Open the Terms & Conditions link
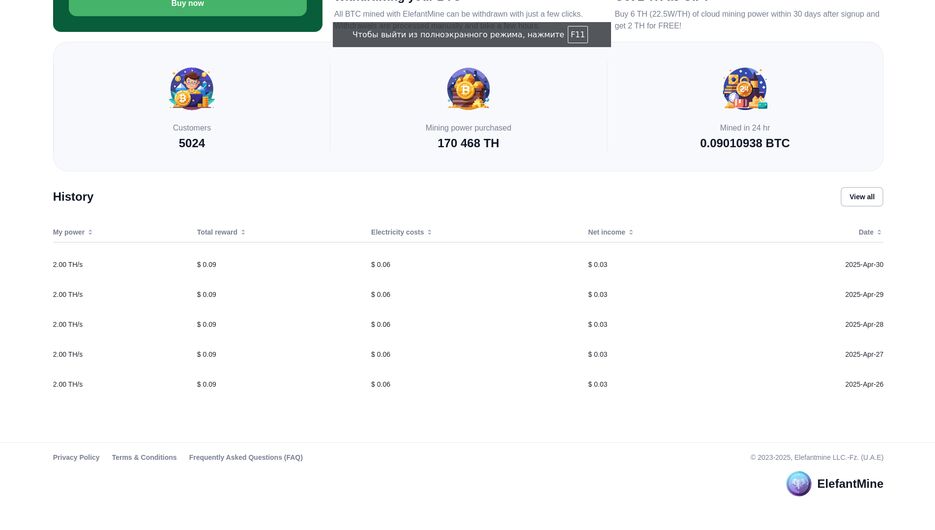The image size is (935, 530). [144, 457]
